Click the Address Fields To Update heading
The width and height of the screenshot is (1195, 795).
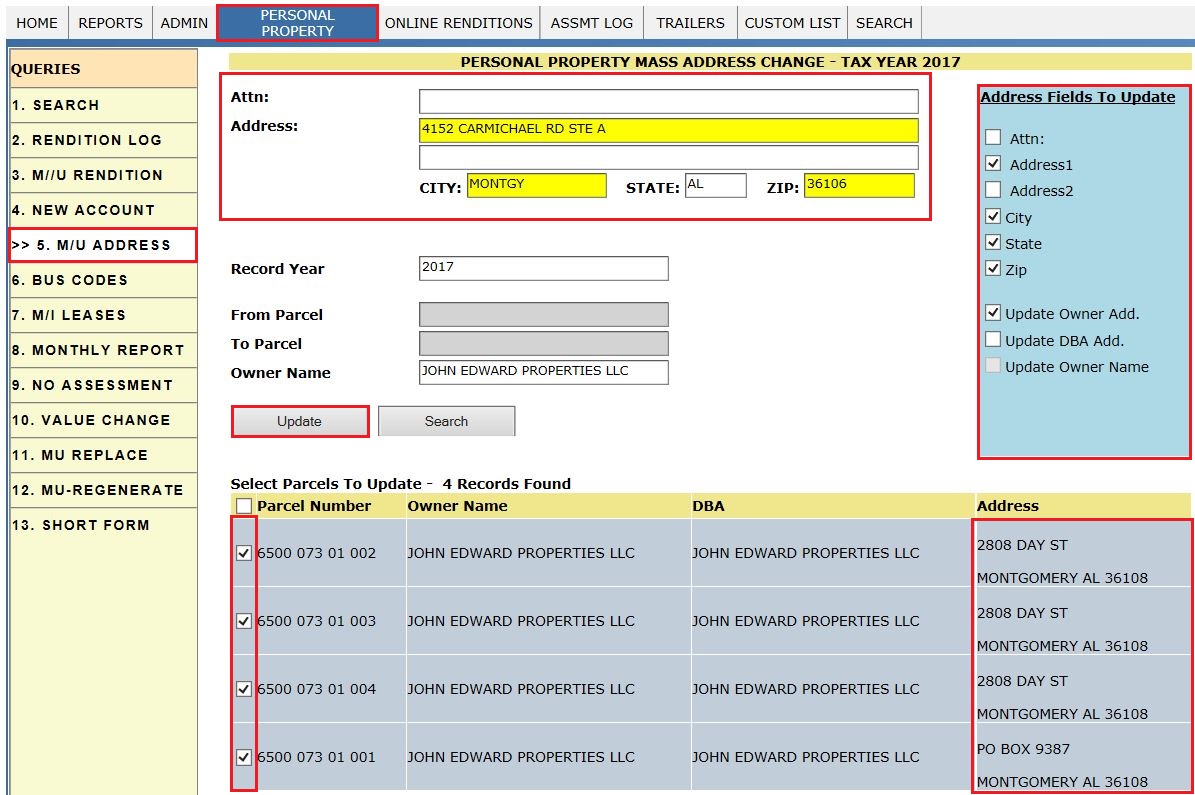pos(1078,97)
